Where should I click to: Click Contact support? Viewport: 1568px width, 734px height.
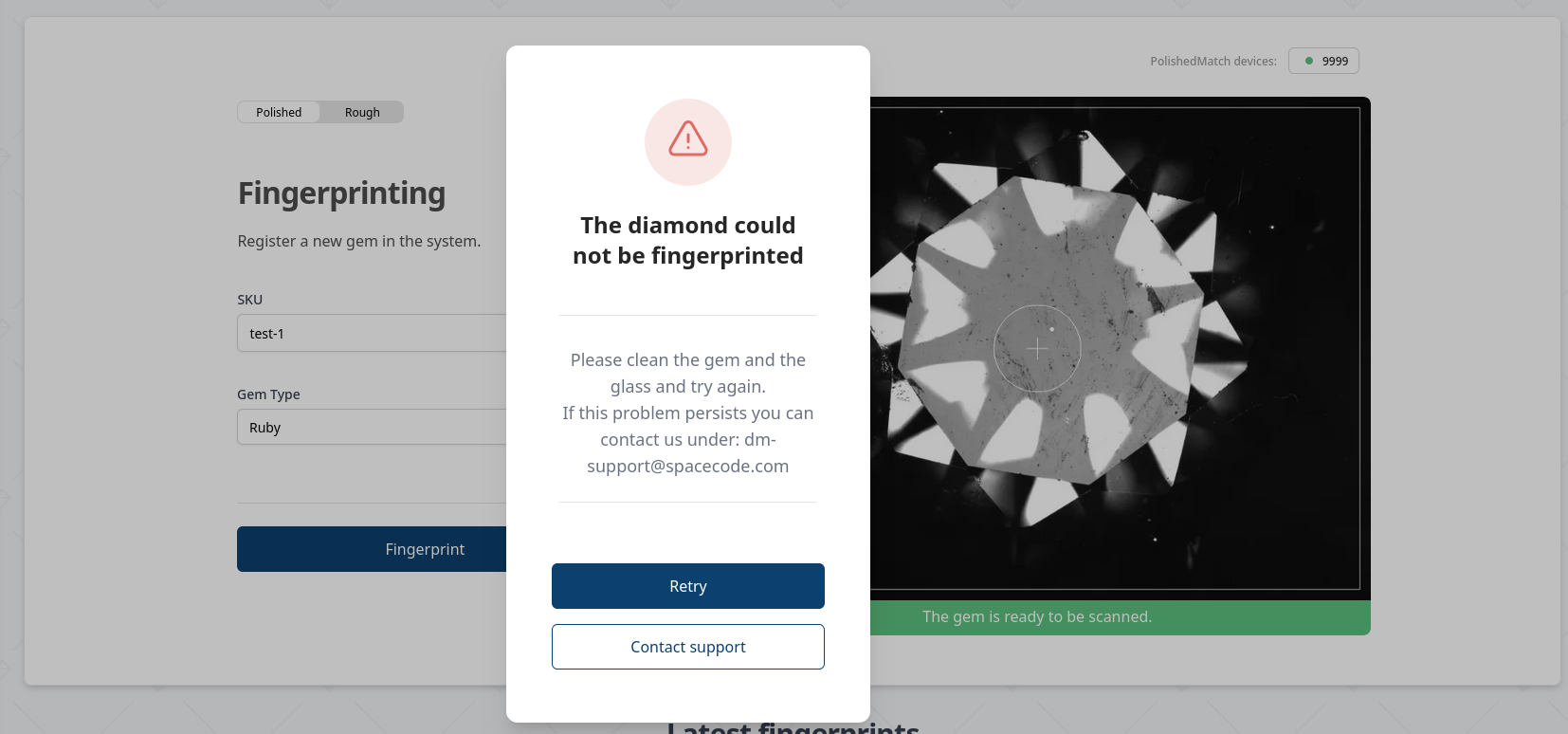[x=687, y=647]
